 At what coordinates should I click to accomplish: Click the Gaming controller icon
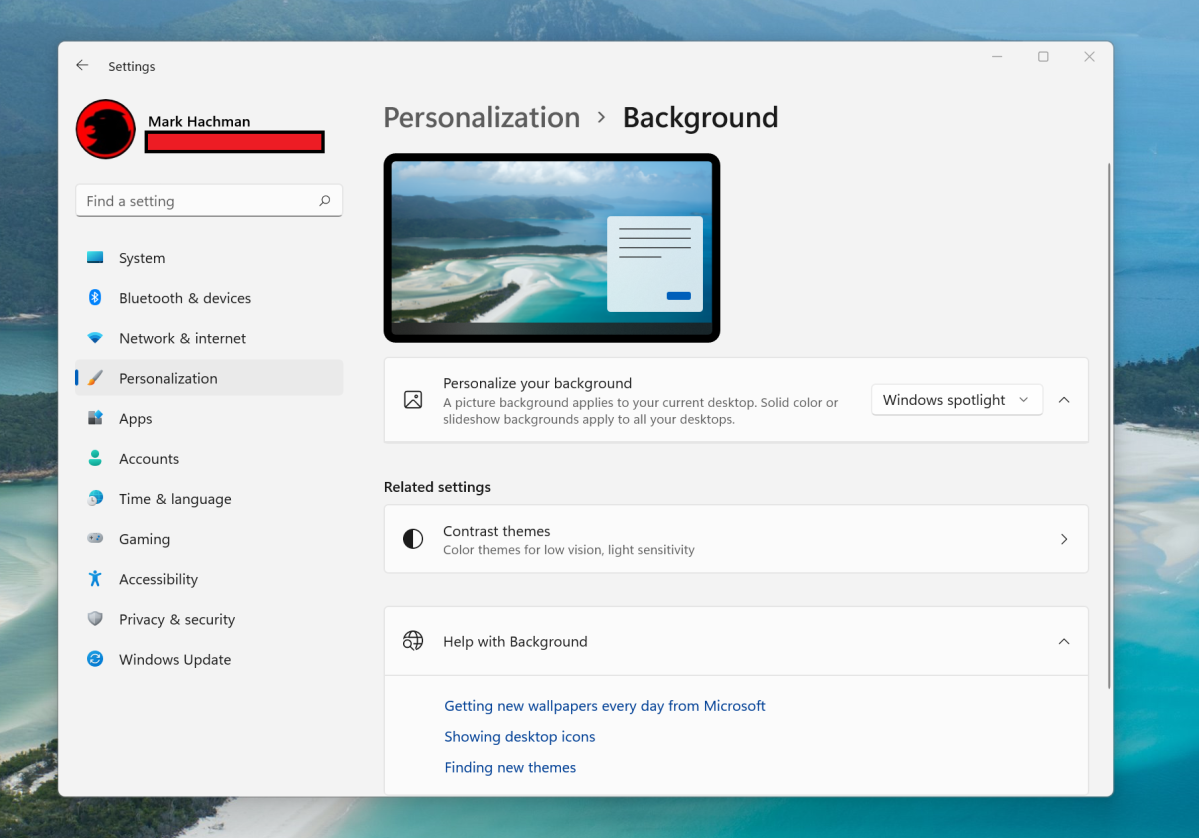[95, 538]
